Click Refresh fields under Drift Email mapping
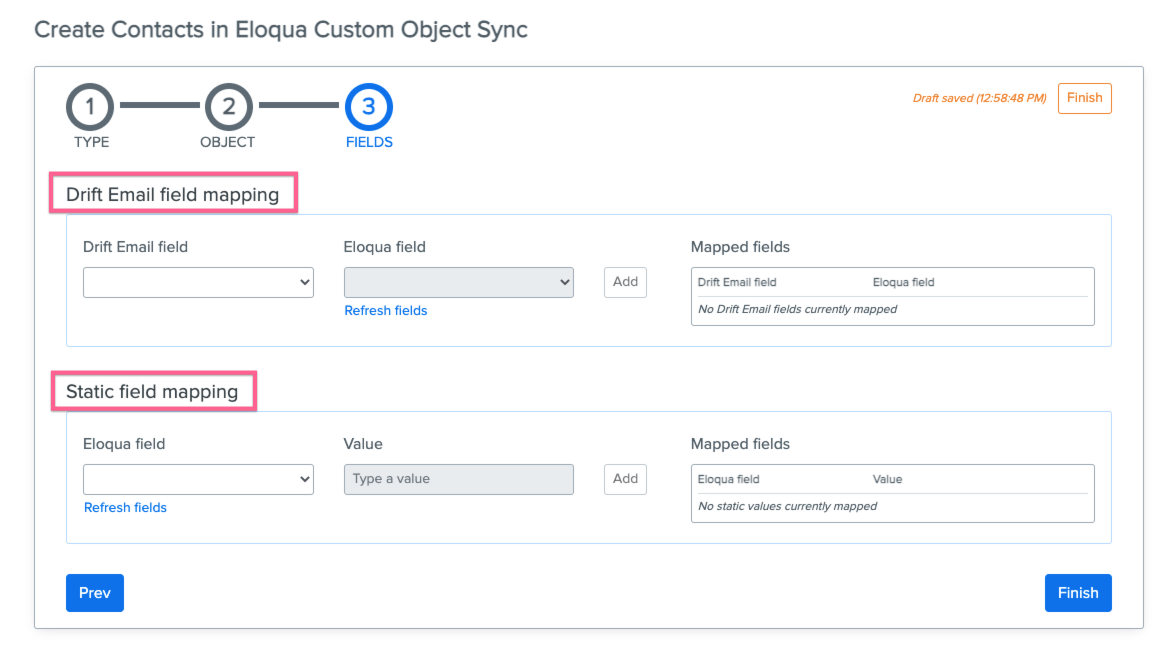The image size is (1164, 645). point(386,310)
